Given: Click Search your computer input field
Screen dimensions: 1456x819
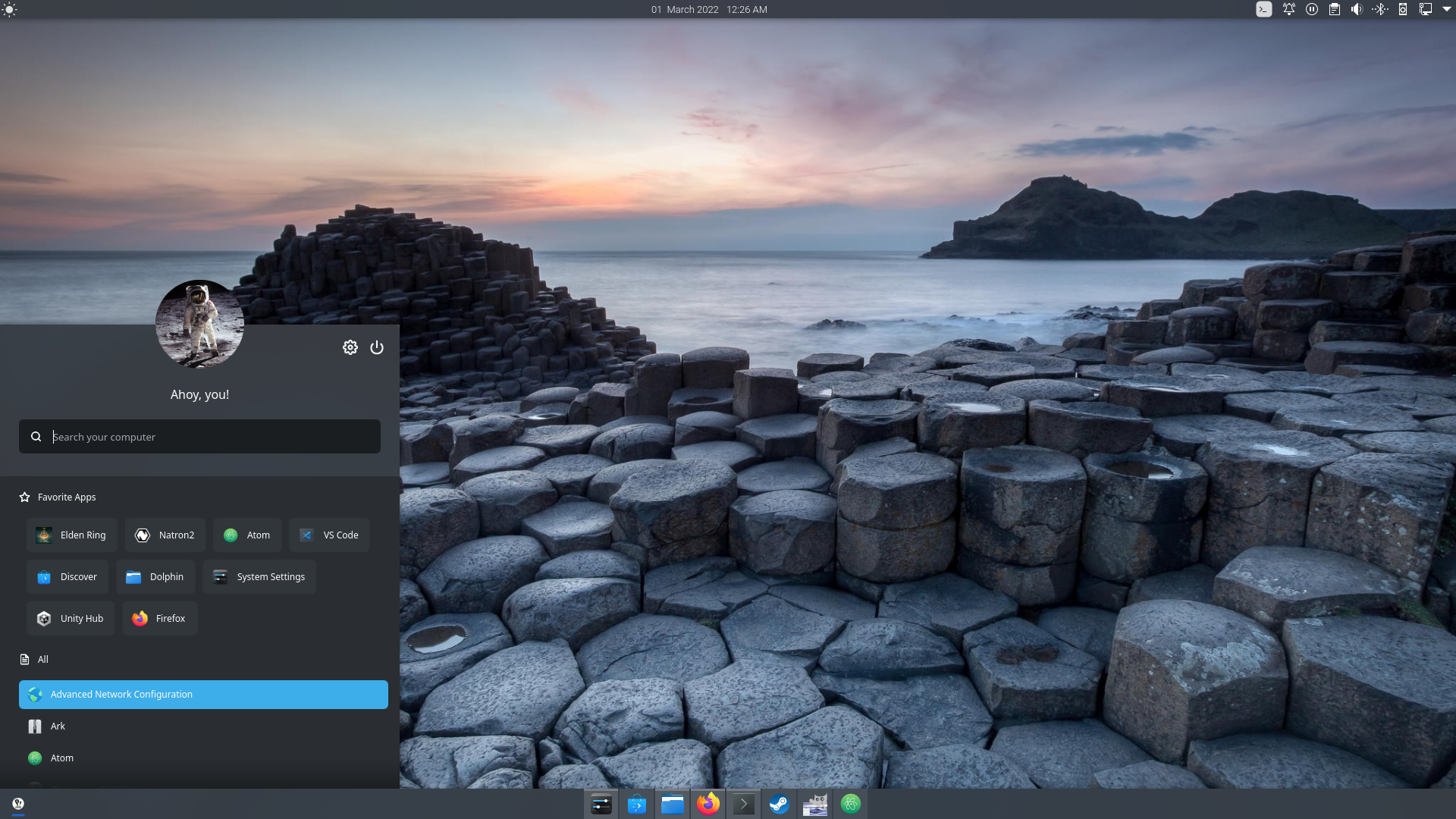Looking at the screenshot, I should [x=199, y=436].
